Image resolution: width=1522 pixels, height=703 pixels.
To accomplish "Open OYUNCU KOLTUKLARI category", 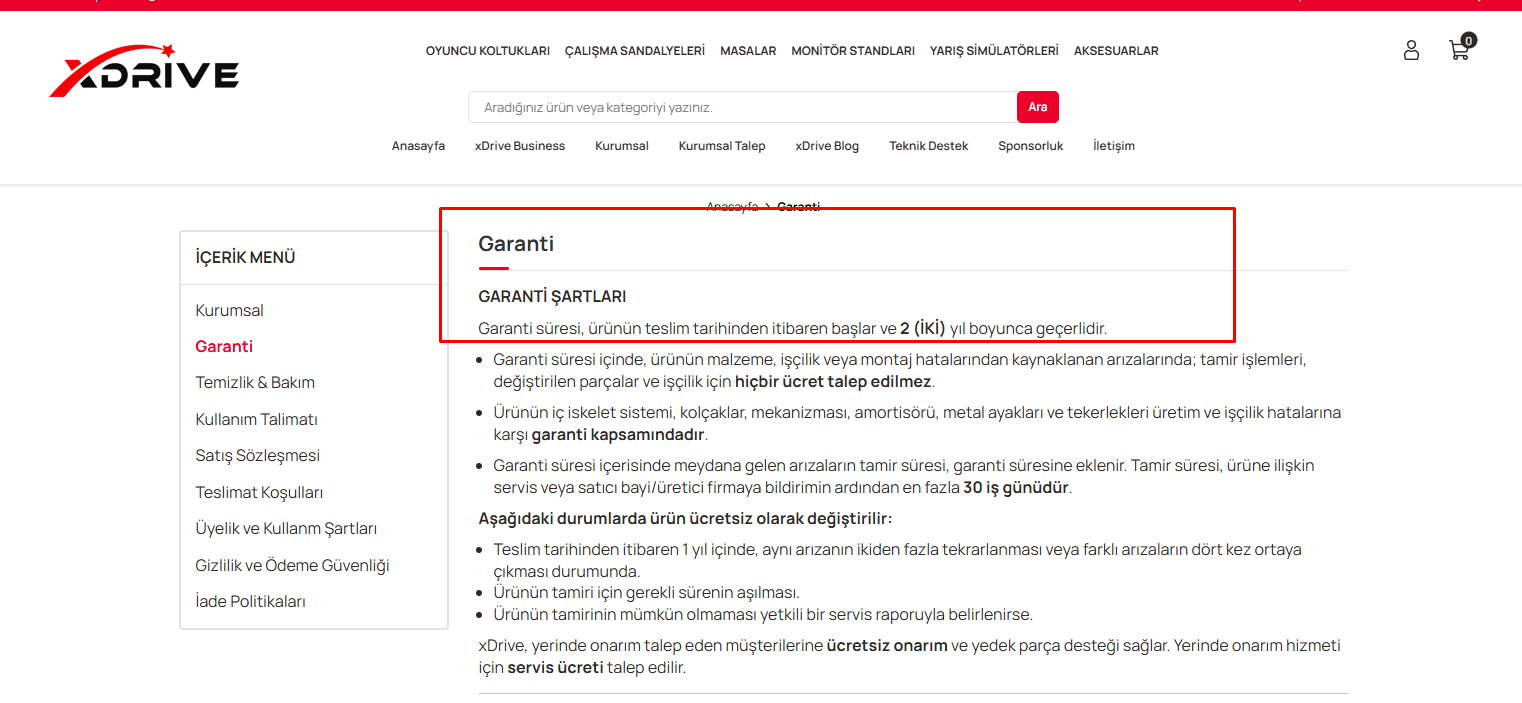I will (x=488, y=51).
